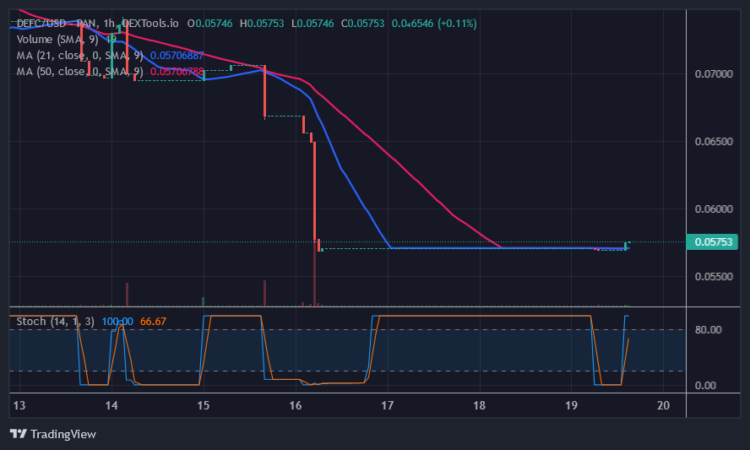Viewport: 750px width, 450px height.
Task: Click the date 16 on time axis
Action: coord(295,406)
